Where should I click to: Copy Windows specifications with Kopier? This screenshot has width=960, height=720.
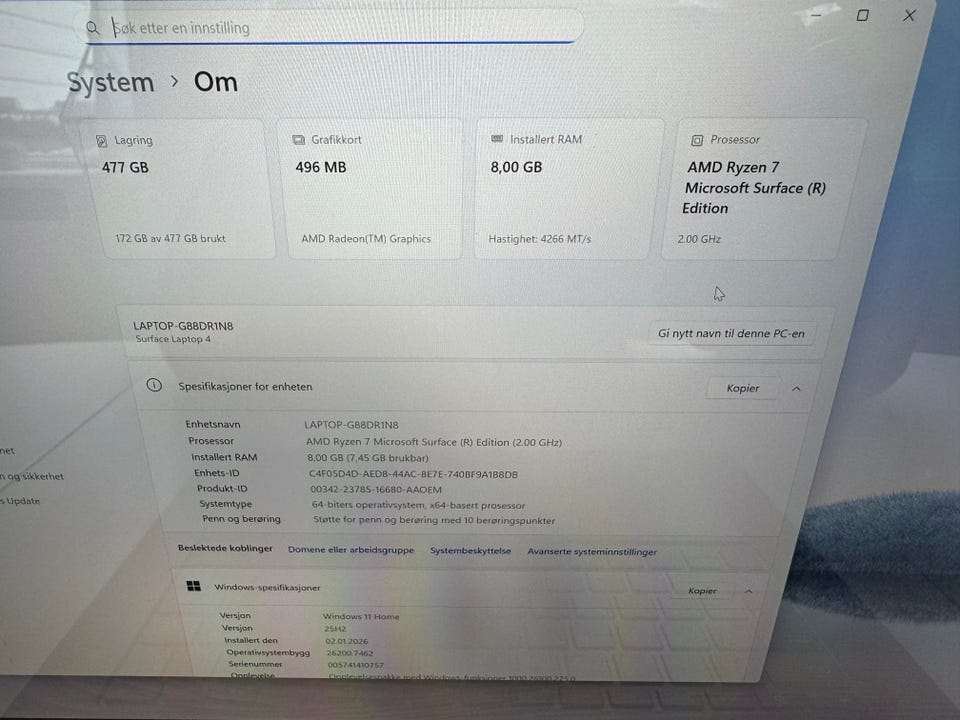(702, 591)
